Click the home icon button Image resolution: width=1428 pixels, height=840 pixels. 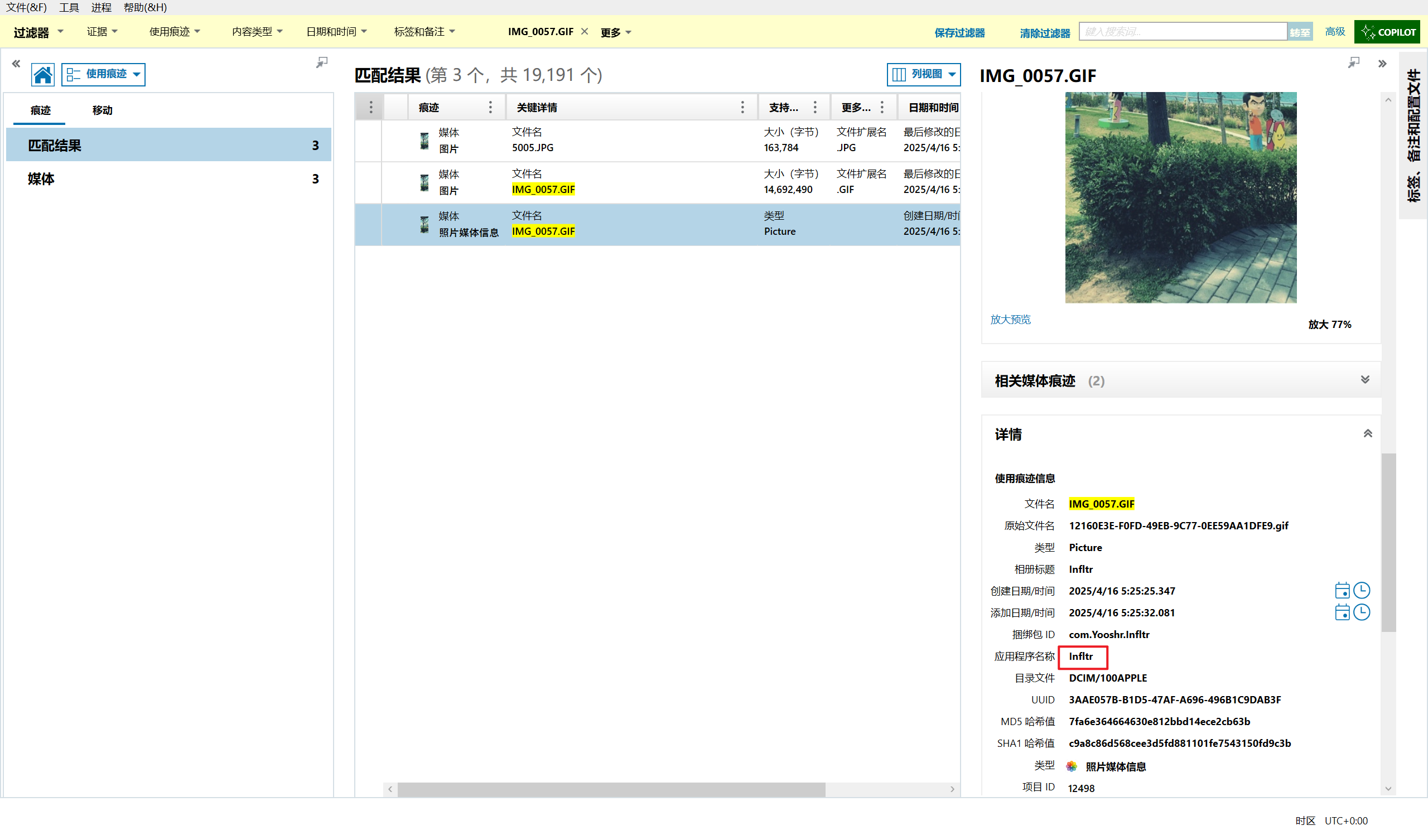(x=43, y=74)
